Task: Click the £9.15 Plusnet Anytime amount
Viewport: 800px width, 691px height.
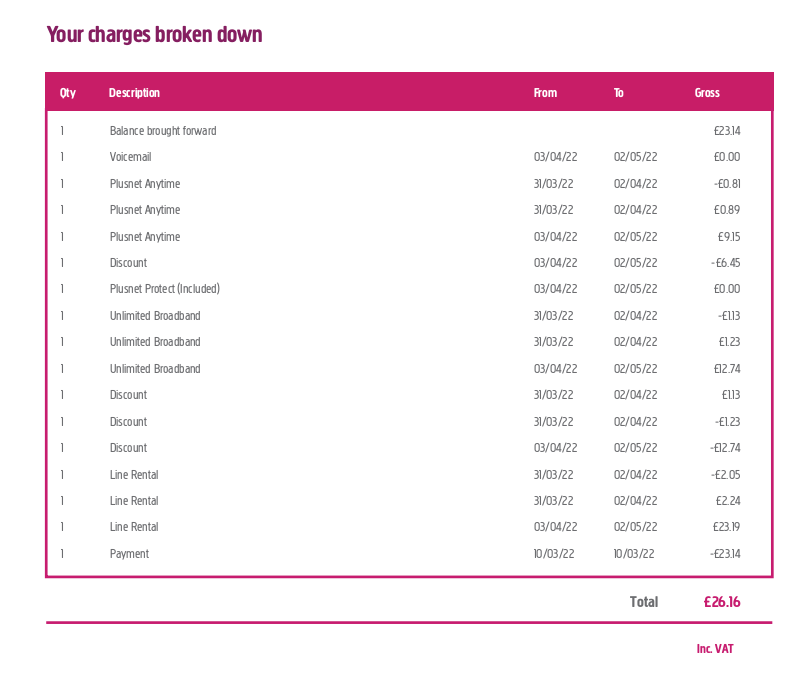Action: pyautogui.click(x=729, y=237)
